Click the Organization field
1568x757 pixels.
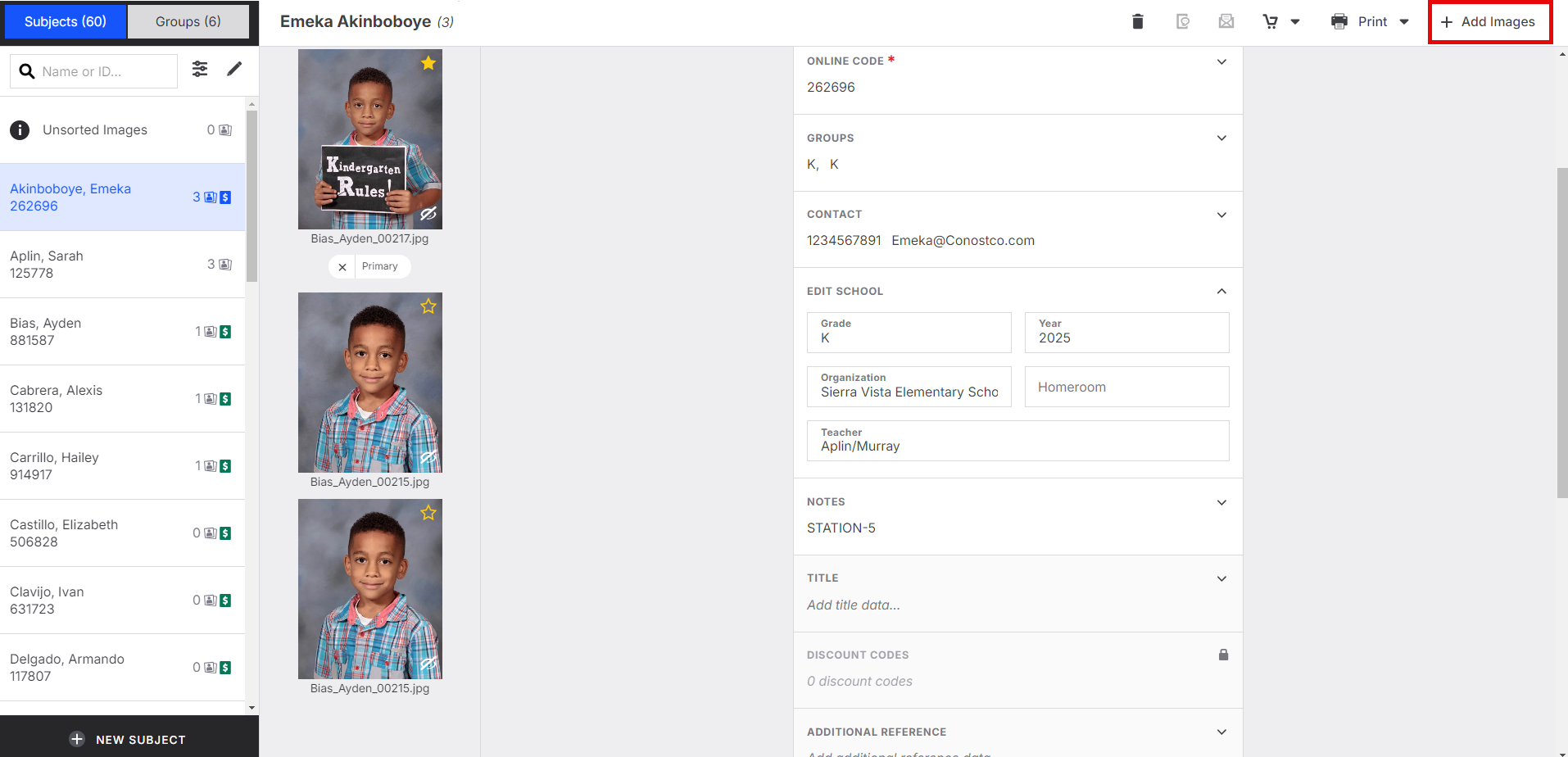point(909,387)
